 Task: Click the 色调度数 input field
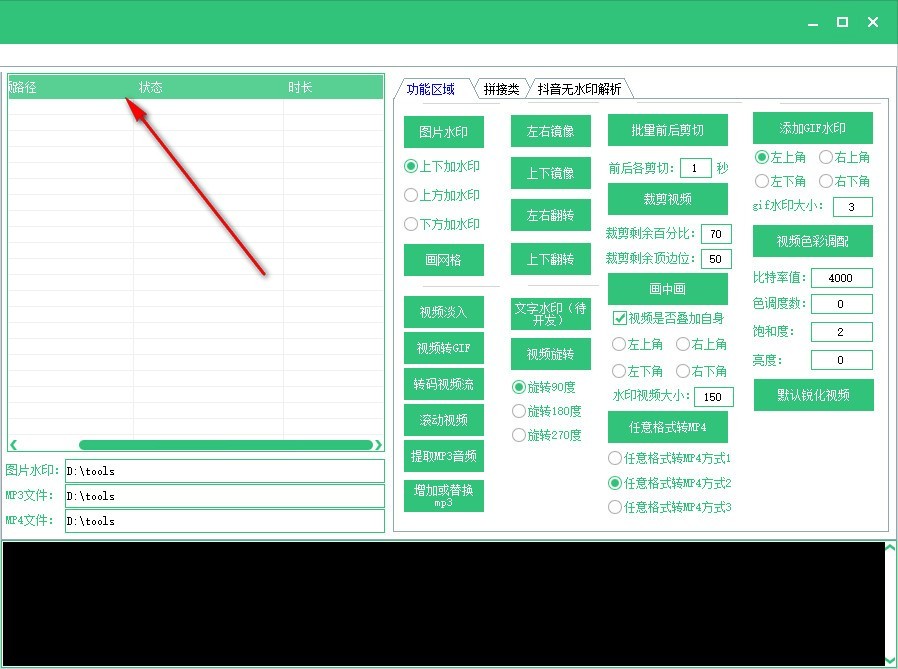tap(841, 304)
